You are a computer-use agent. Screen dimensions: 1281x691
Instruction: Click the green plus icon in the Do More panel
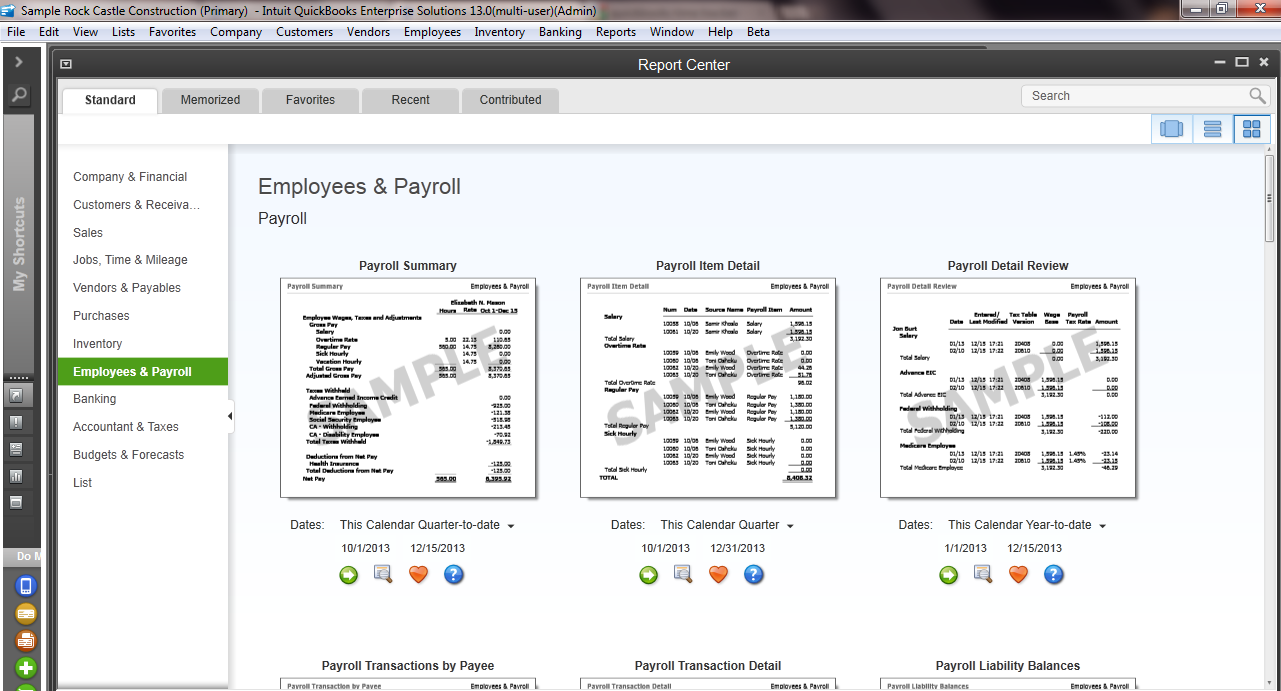click(26, 667)
